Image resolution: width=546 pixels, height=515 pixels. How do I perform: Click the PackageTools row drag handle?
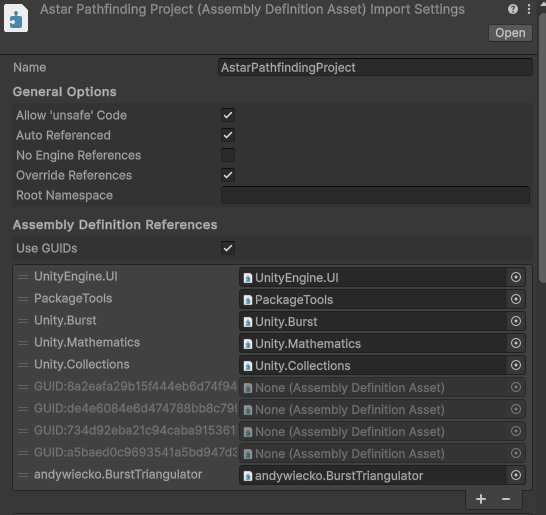click(23, 299)
